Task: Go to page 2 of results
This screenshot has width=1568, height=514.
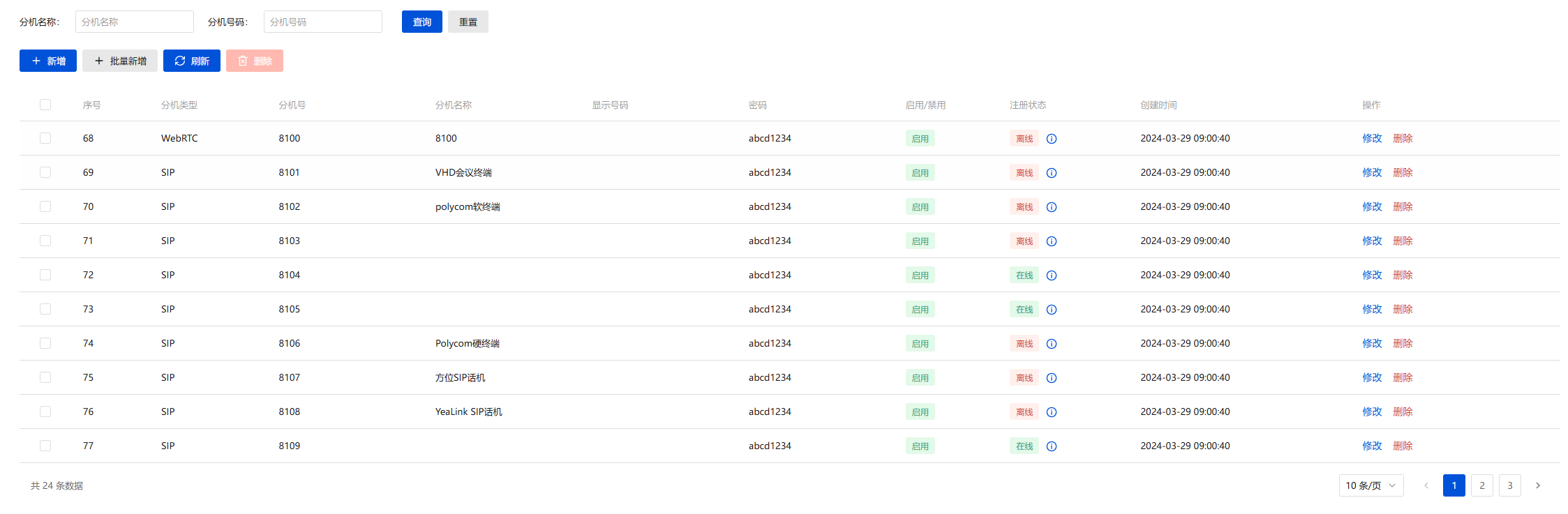Action: pos(1481,485)
